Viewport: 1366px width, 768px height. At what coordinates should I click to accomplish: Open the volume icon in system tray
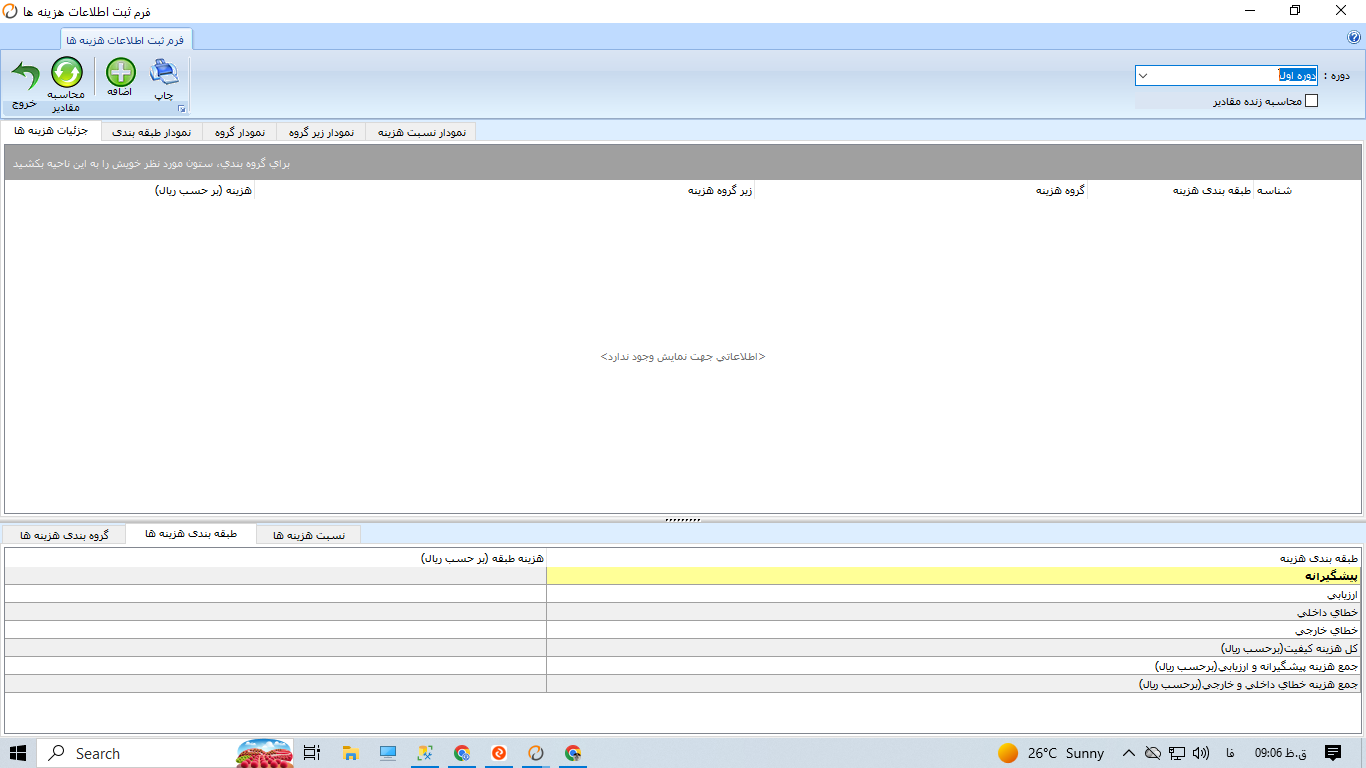pyautogui.click(x=1201, y=753)
